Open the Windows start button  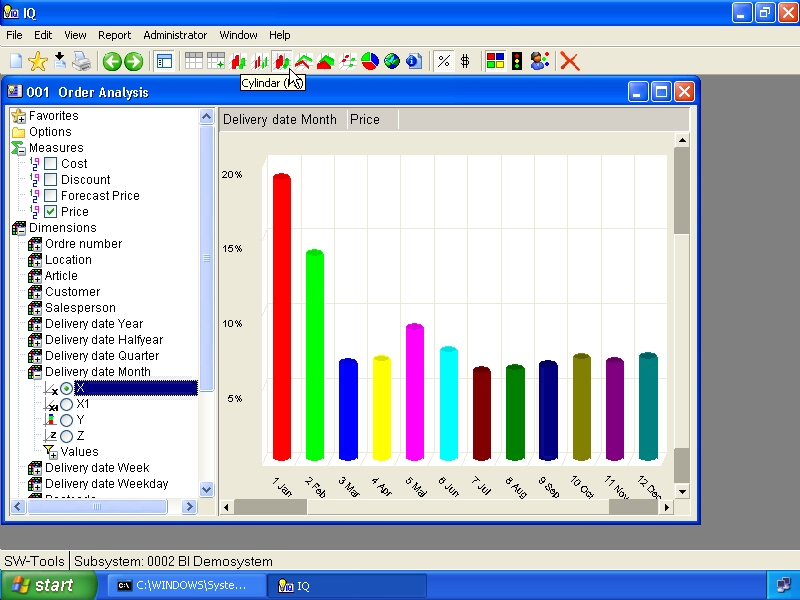[x=48, y=585]
